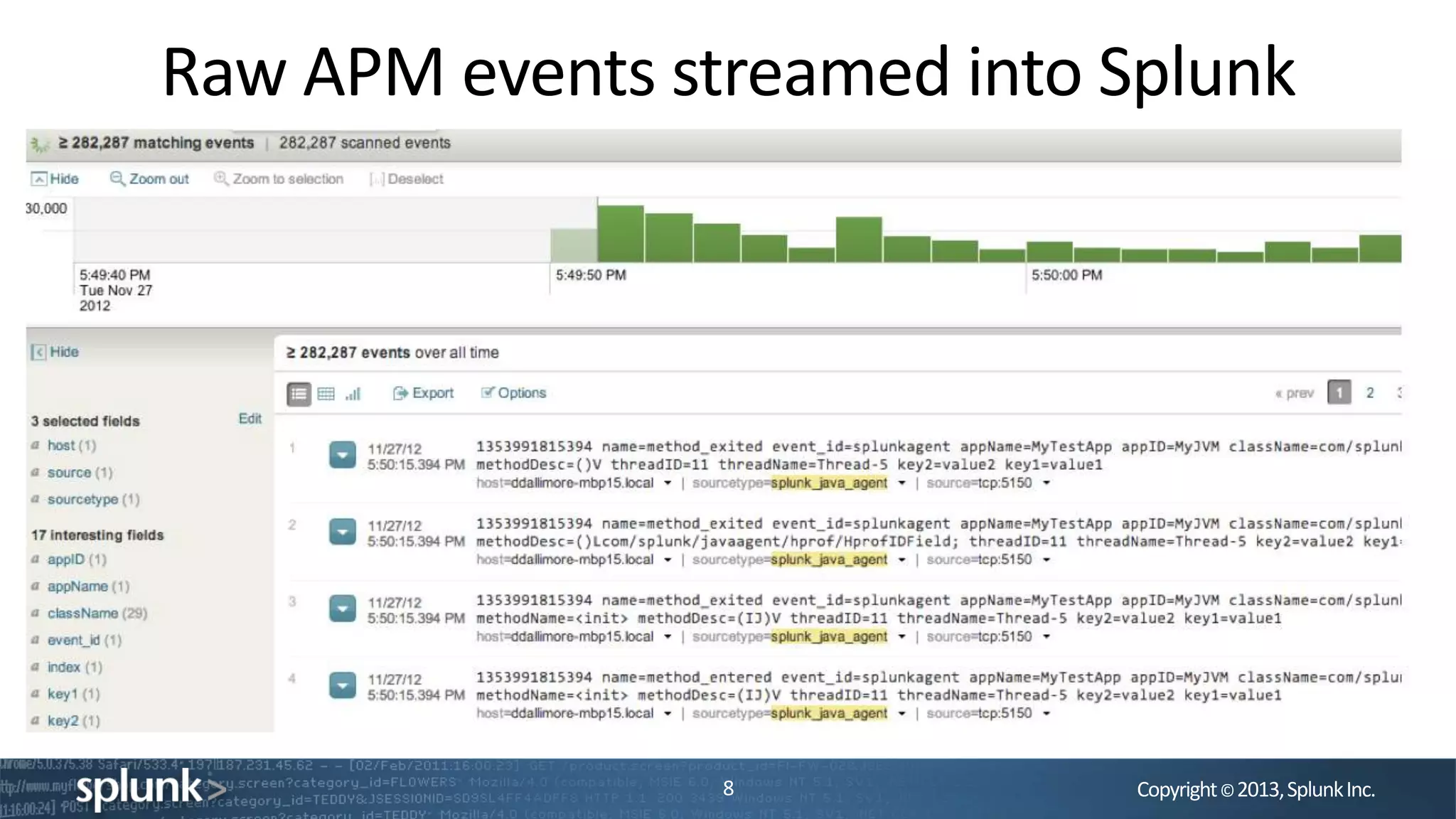Click the events over all time heading
Image resolution: width=1456 pixels, height=819 pixels.
tap(392, 353)
